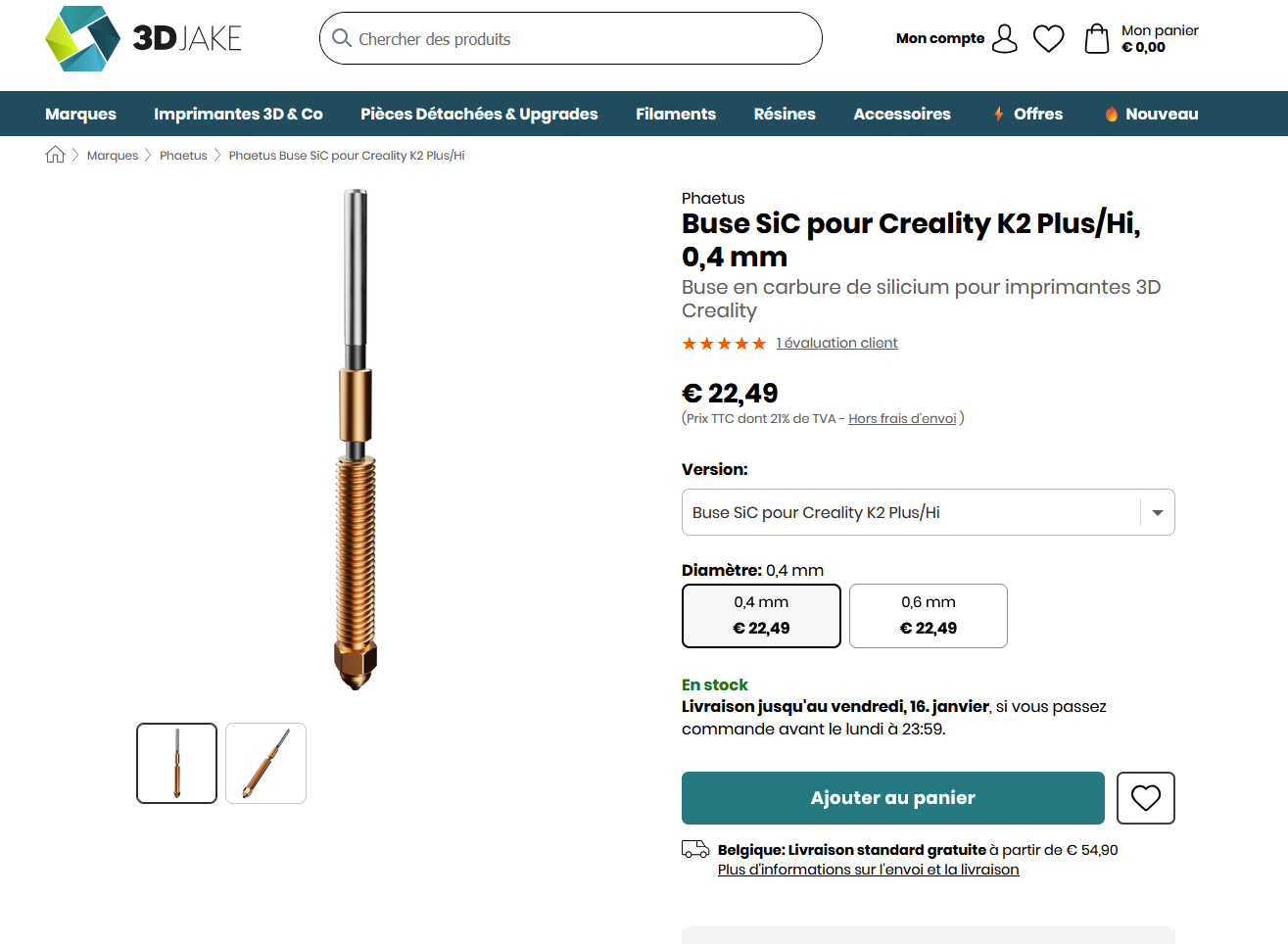Open 1 évaluation client link
The width and height of the screenshot is (1288, 944).
(836, 343)
